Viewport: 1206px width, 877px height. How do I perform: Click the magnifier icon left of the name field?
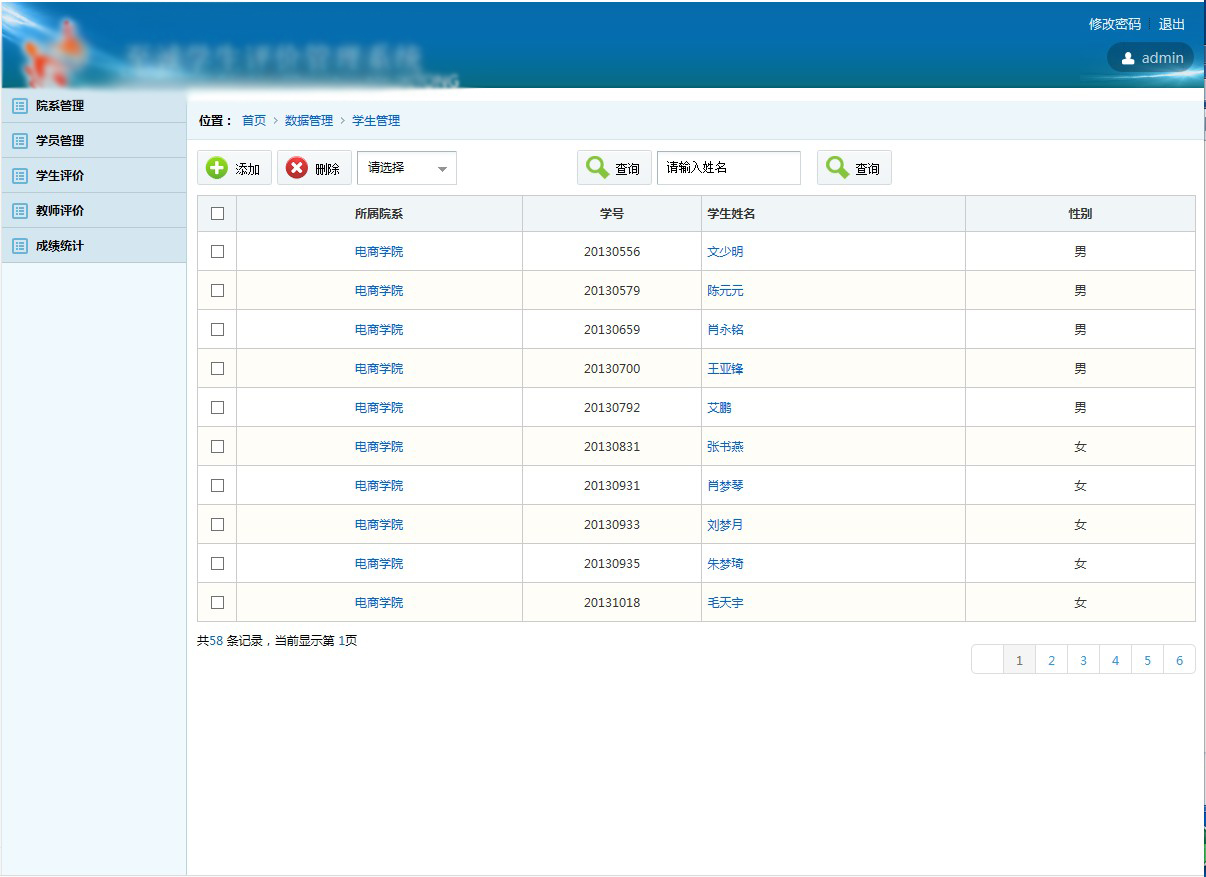(597, 168)
